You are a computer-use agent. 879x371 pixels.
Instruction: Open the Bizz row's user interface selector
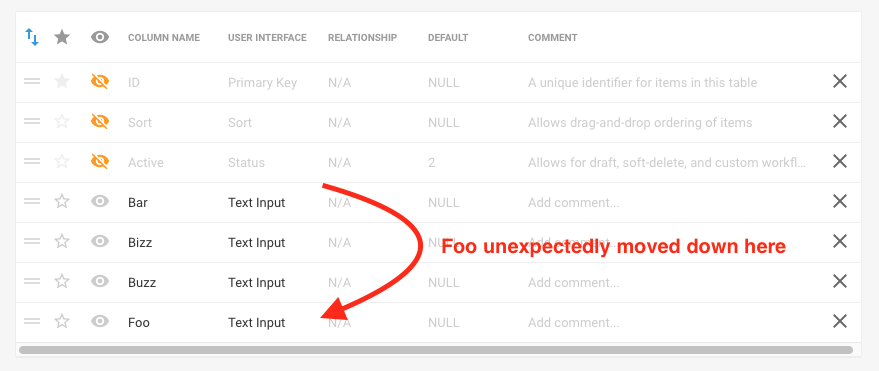256,243
